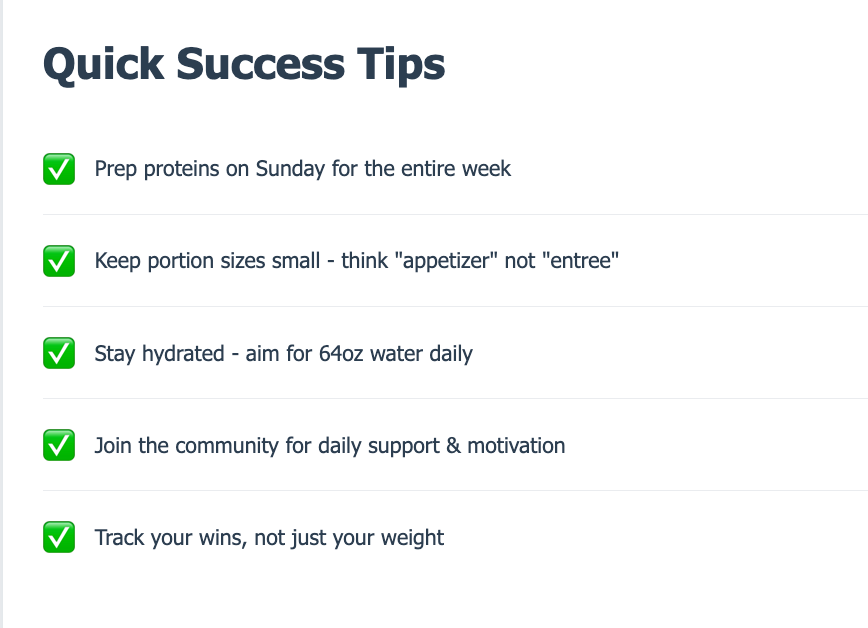Click the Quick Success Tips heading

(x=244, y=65)
